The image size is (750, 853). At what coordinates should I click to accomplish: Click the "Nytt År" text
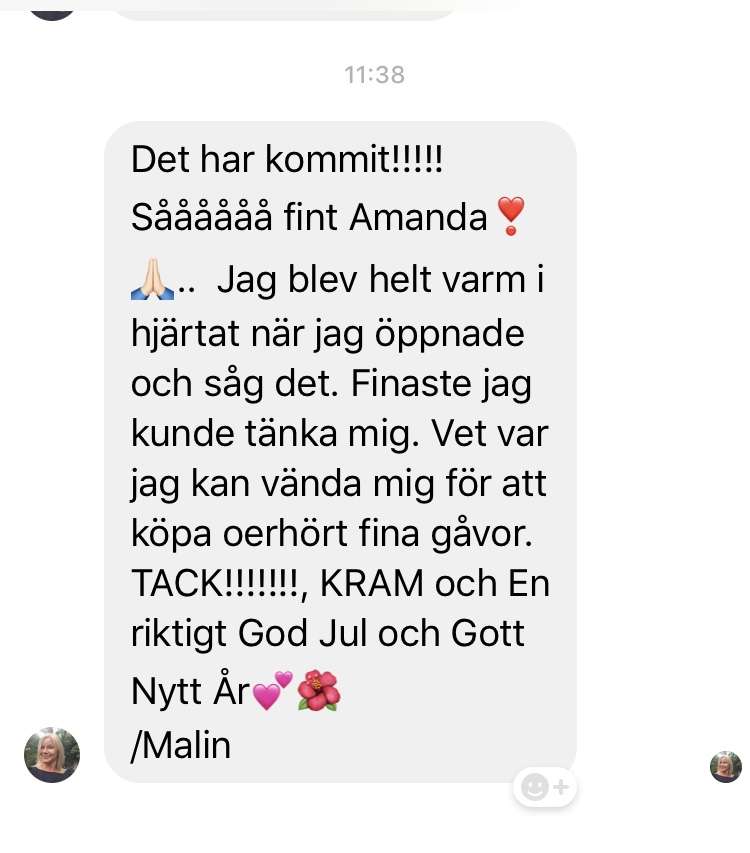click(190, 691)
